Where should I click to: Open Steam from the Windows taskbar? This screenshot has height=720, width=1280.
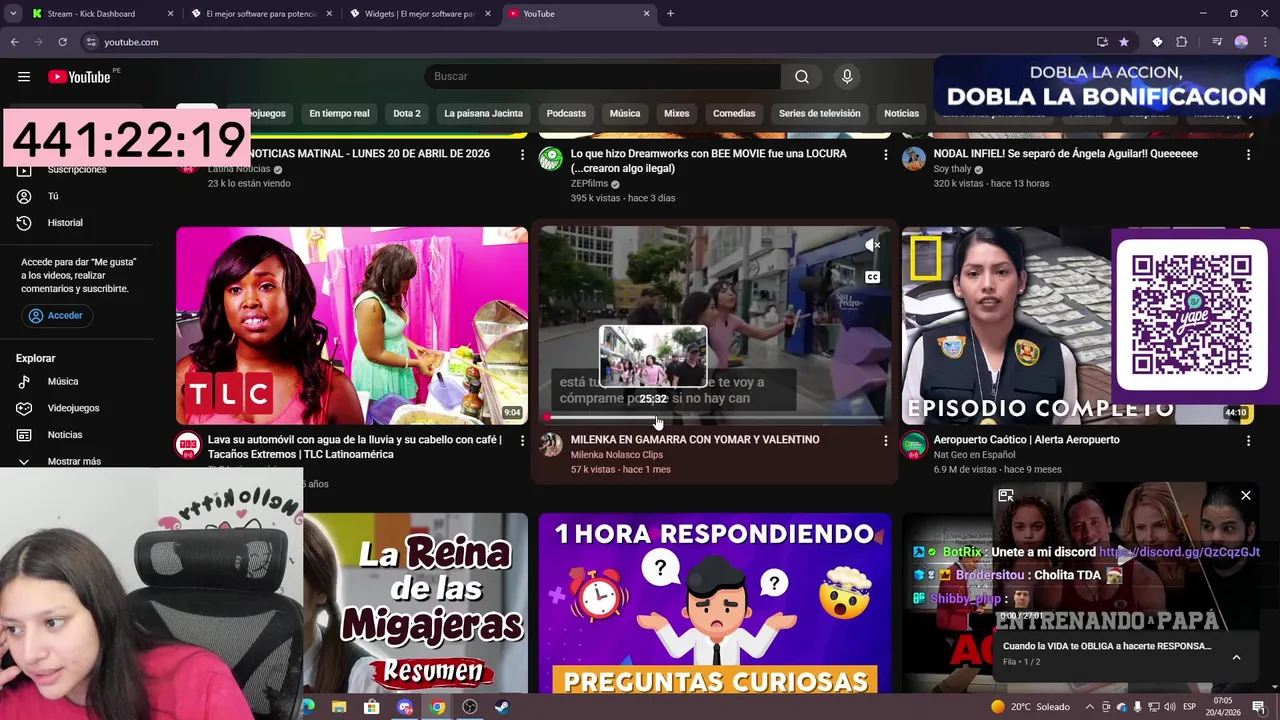(x=502, y=707)
